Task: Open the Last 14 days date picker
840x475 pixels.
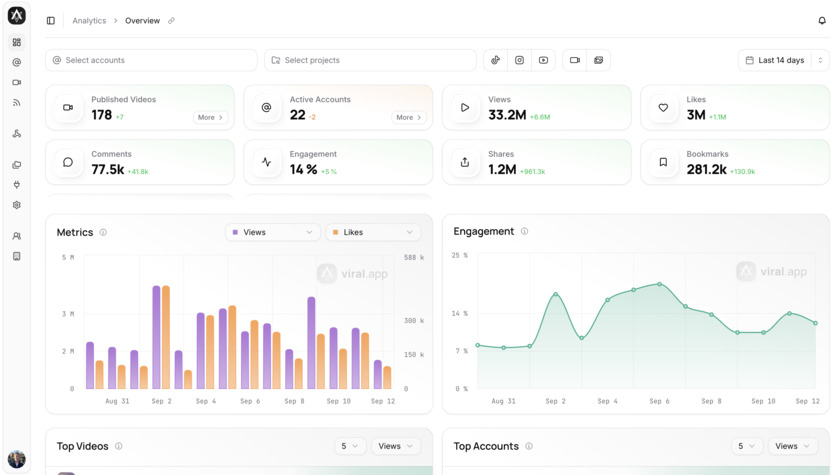Action: coord(775,60)
